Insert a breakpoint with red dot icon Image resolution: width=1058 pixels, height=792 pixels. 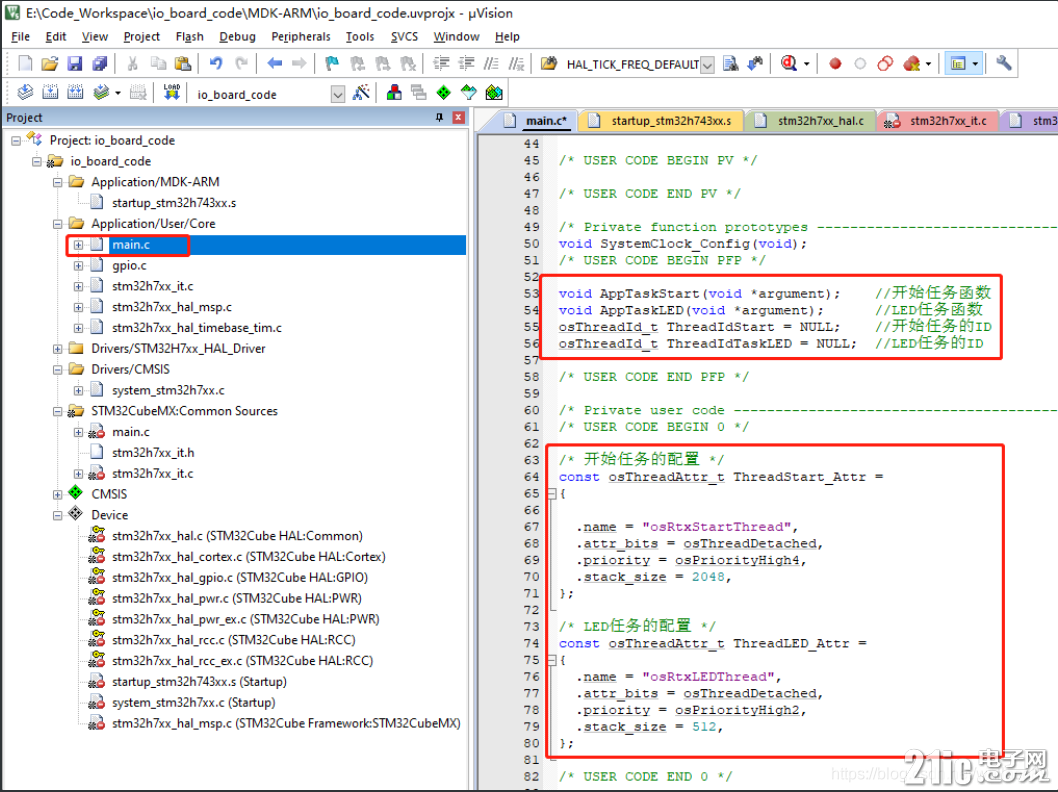pyautogui.click(x=835, y=63)
